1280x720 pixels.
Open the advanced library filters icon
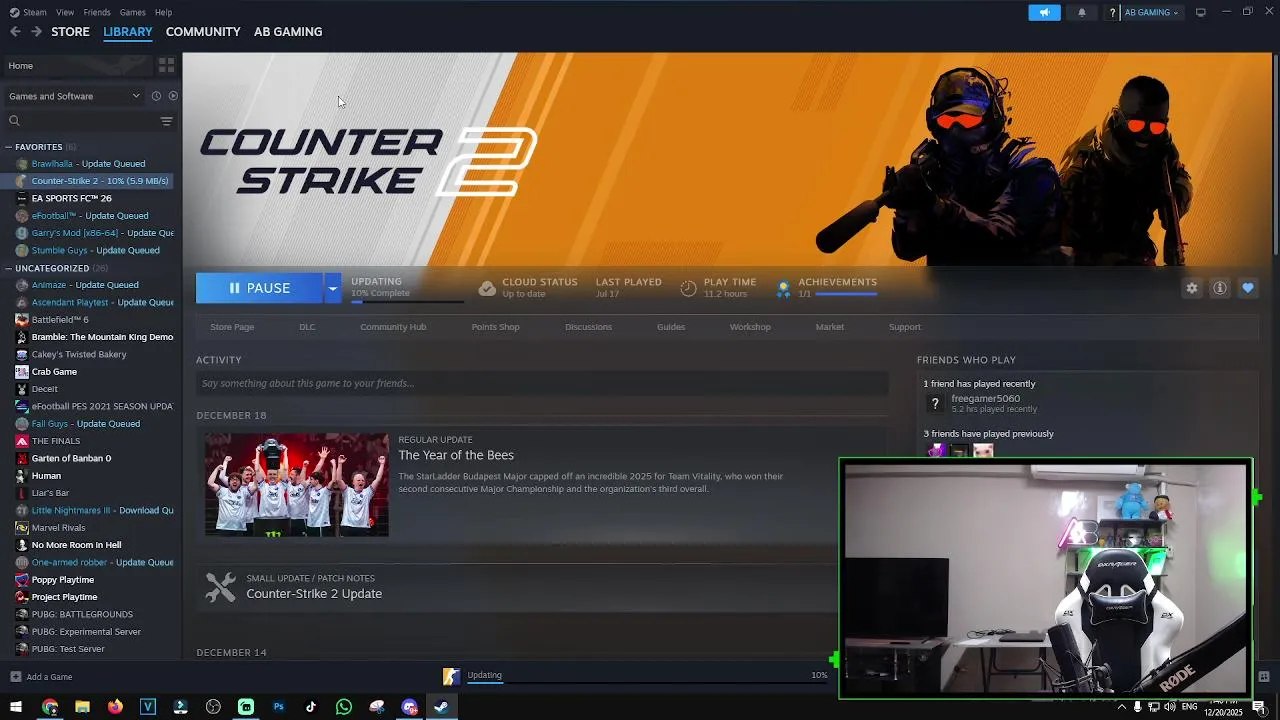point(166,121)
